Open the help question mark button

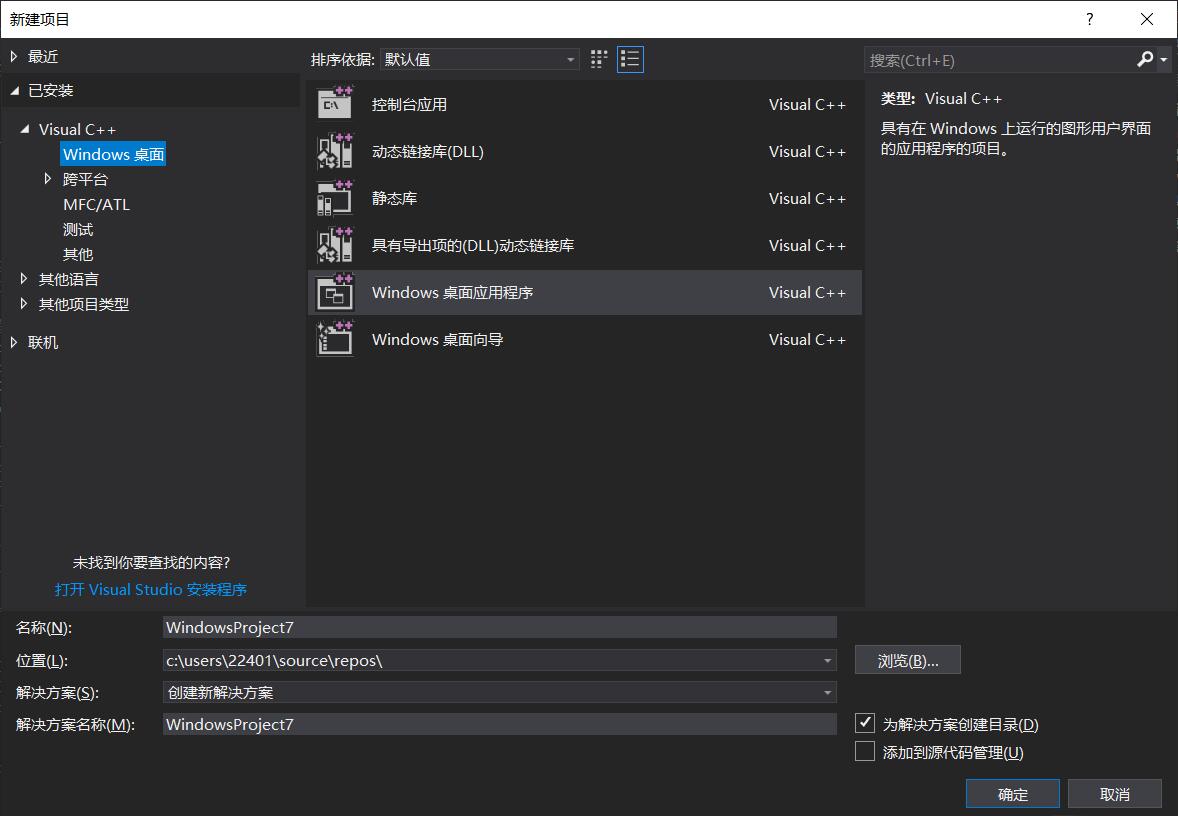[1089, 19]
